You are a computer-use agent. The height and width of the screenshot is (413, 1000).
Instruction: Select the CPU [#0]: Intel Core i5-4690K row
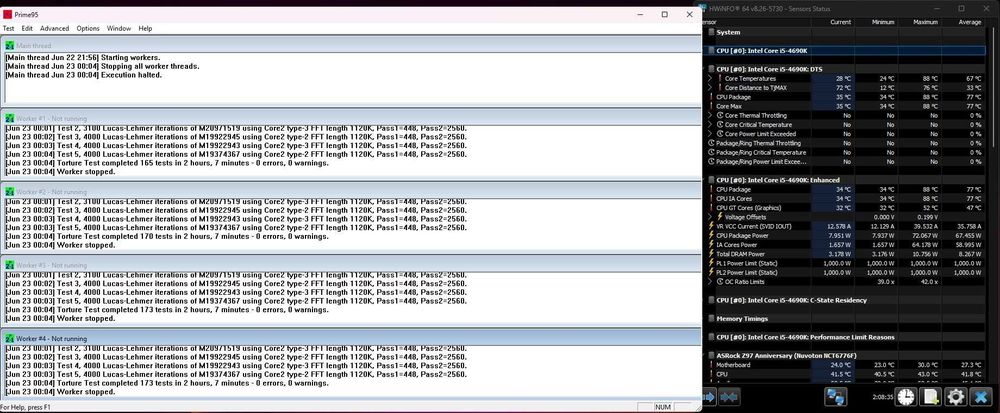pos(844,50)
